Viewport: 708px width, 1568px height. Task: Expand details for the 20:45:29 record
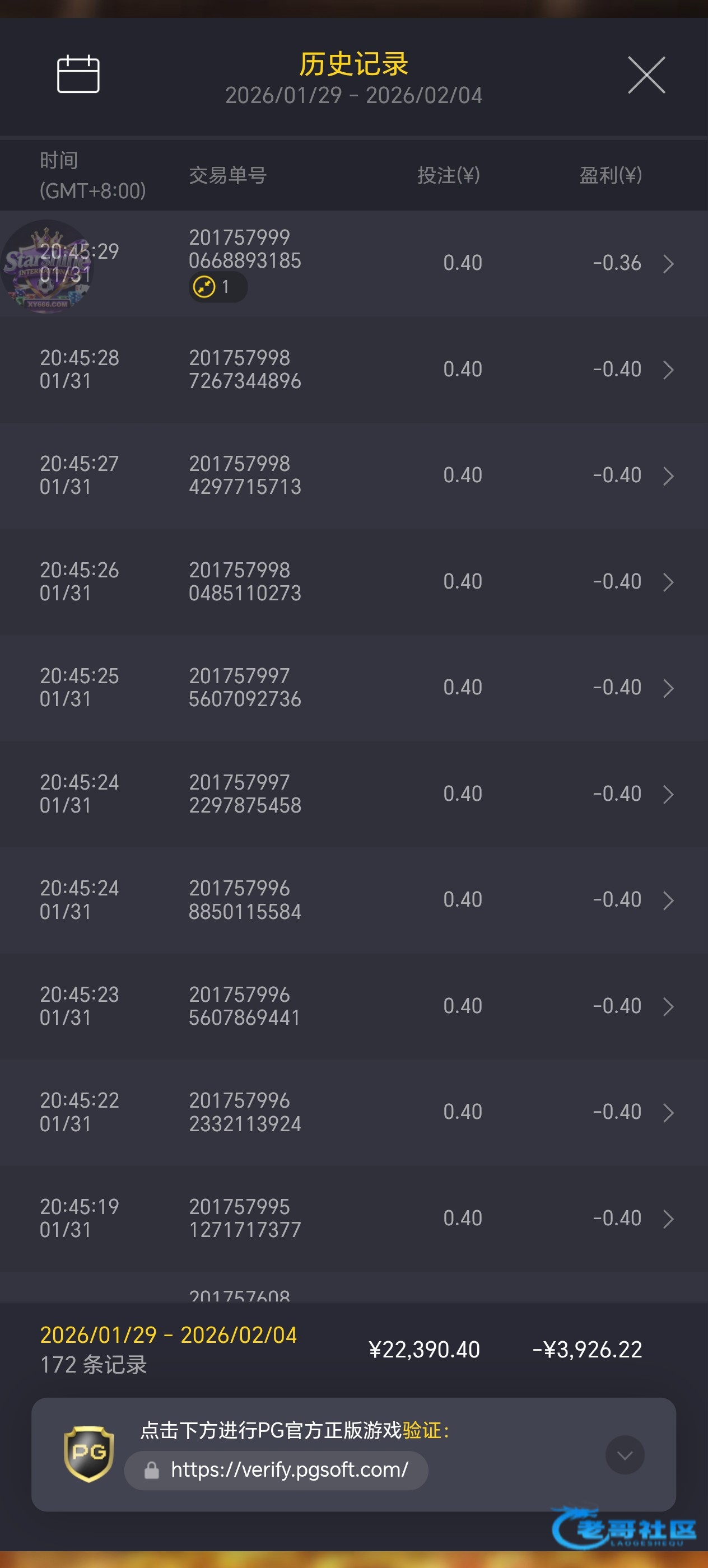click(x=668, y=264)
